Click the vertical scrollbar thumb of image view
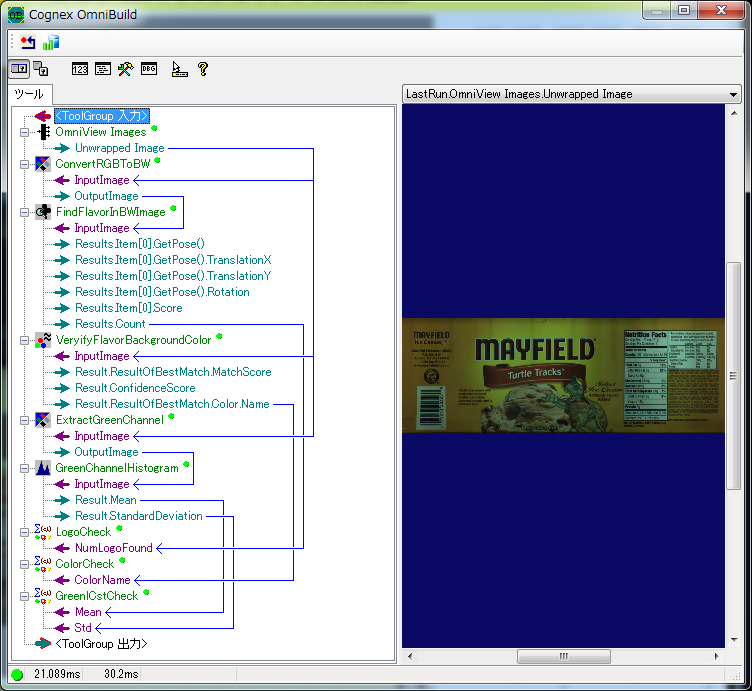Viewport: 752px width, 691px height. click(x=733, y=375)
